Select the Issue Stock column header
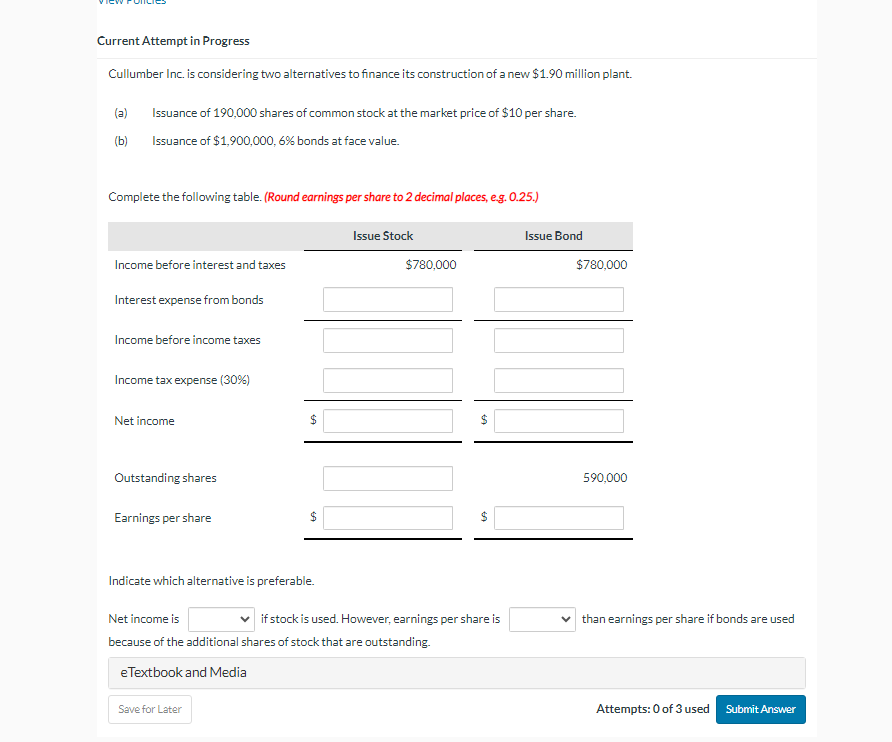This screenshot has height=742, width=892. point(382,235)
